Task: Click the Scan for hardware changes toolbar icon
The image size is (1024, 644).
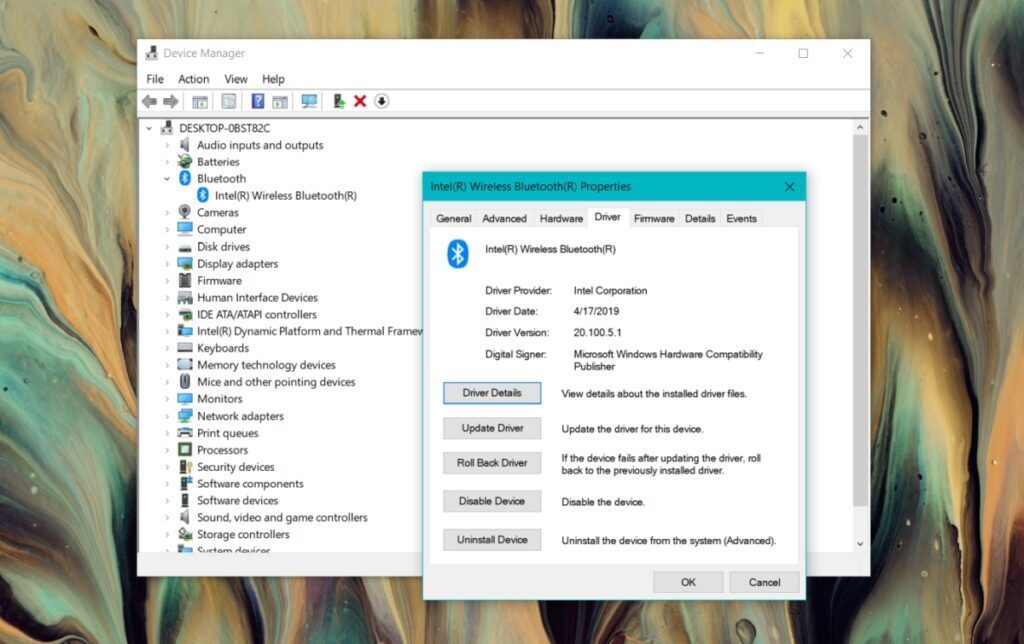Action: tap(309, 101)
